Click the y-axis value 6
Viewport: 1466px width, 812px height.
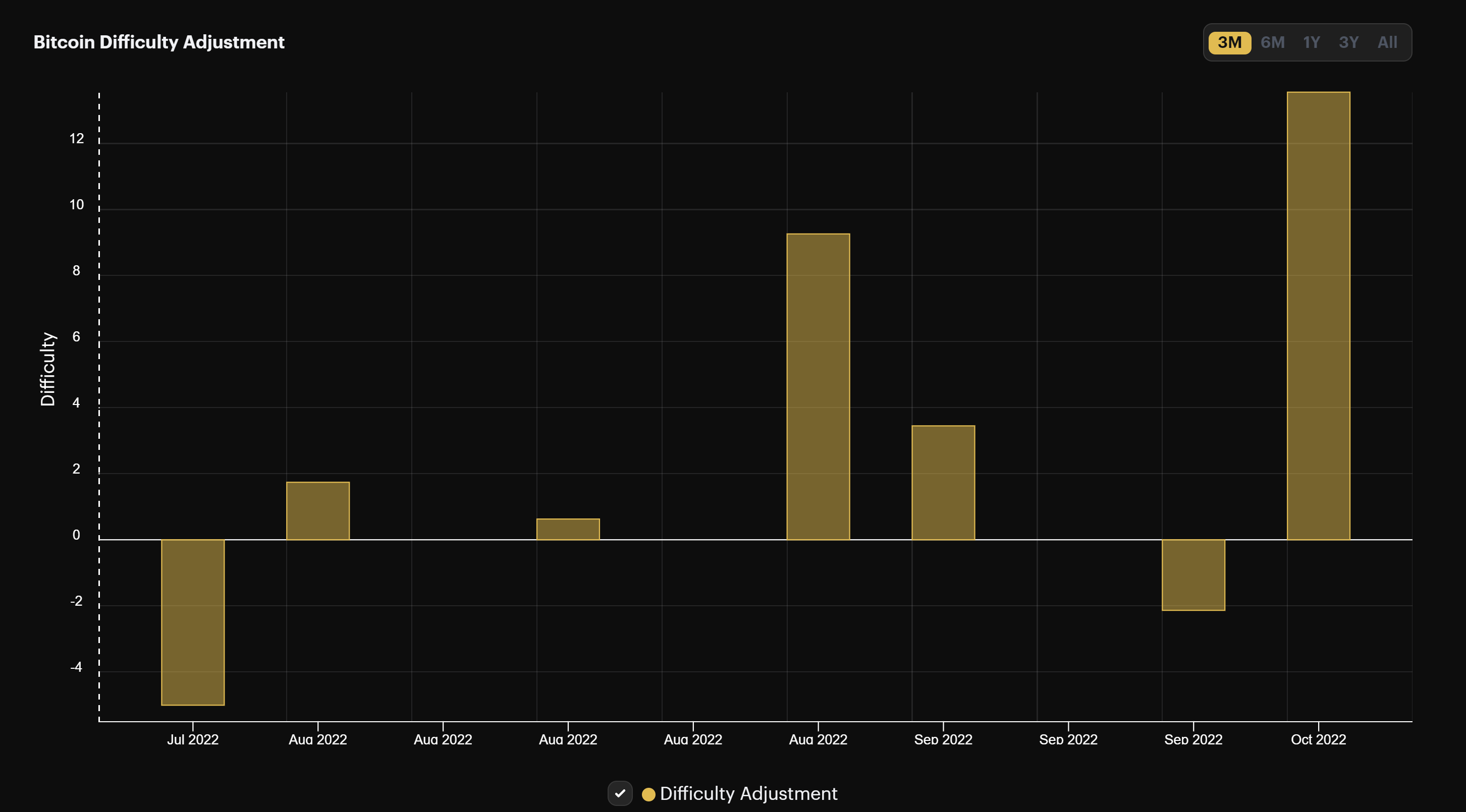click(x=76, y=336)
